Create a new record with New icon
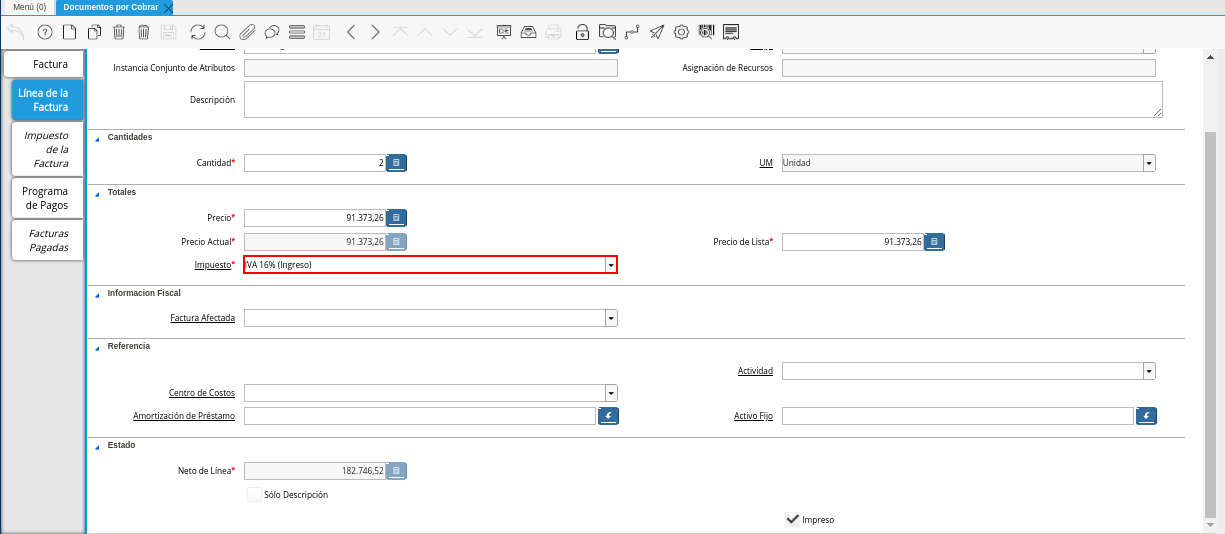The height and width of the screenshot is (534, 1225). tap(70, 32)
